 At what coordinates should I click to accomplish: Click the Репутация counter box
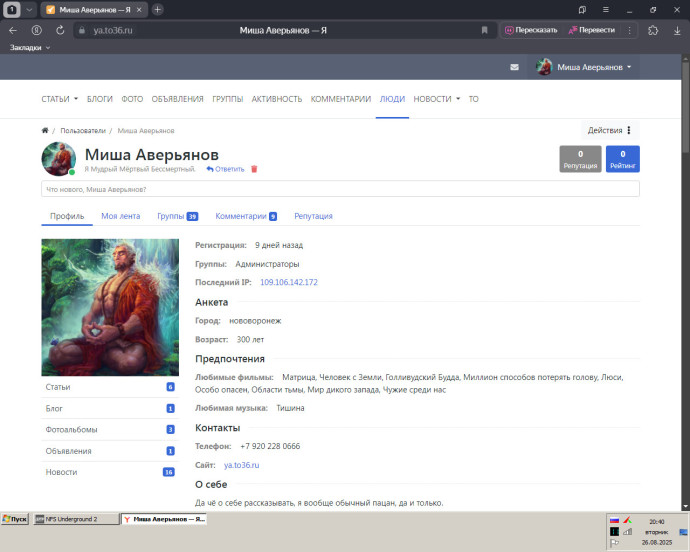point(580,159)
